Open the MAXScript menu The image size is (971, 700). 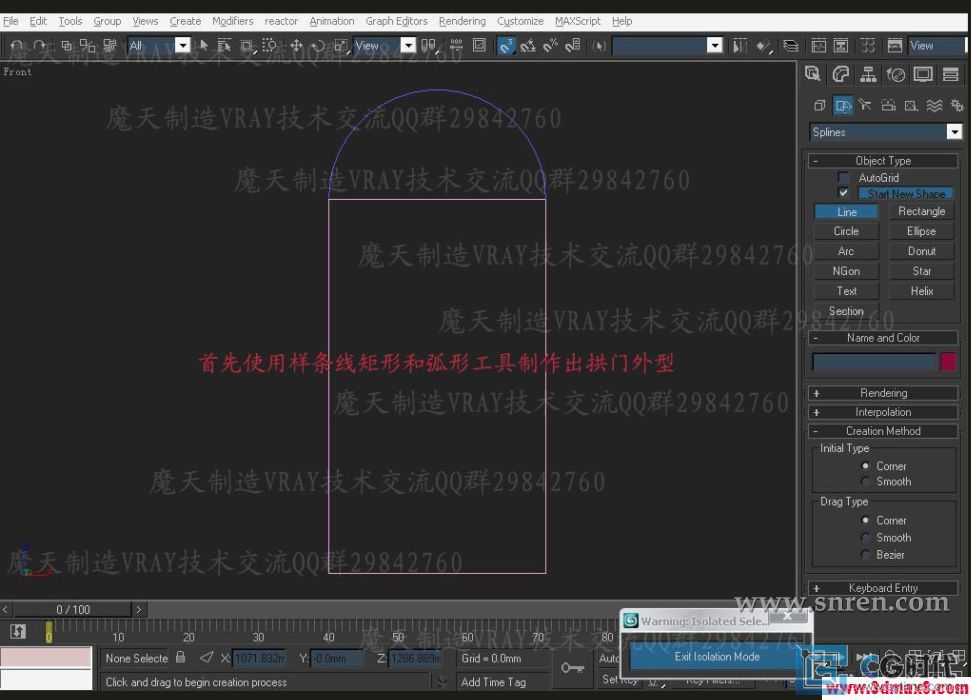tap(577, 21)
